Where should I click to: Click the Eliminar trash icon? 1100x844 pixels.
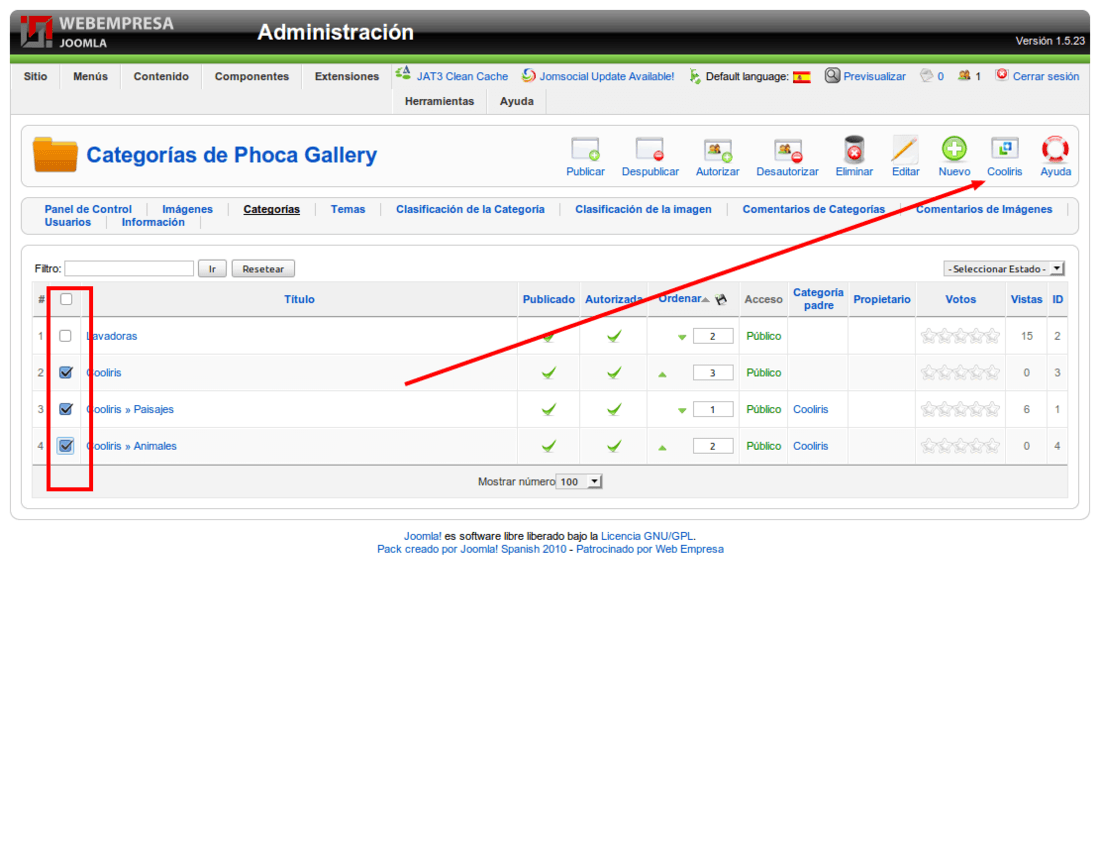click(x=854, y=149)
